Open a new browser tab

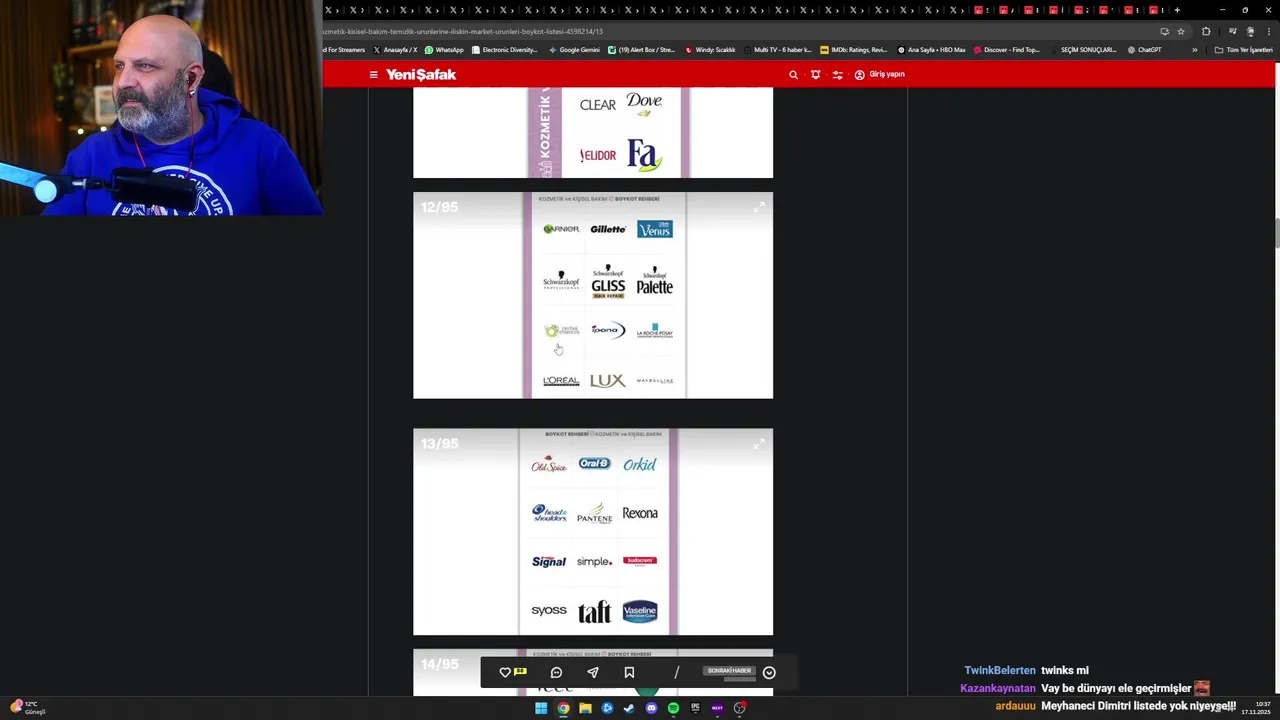[x=1177, y=10]
